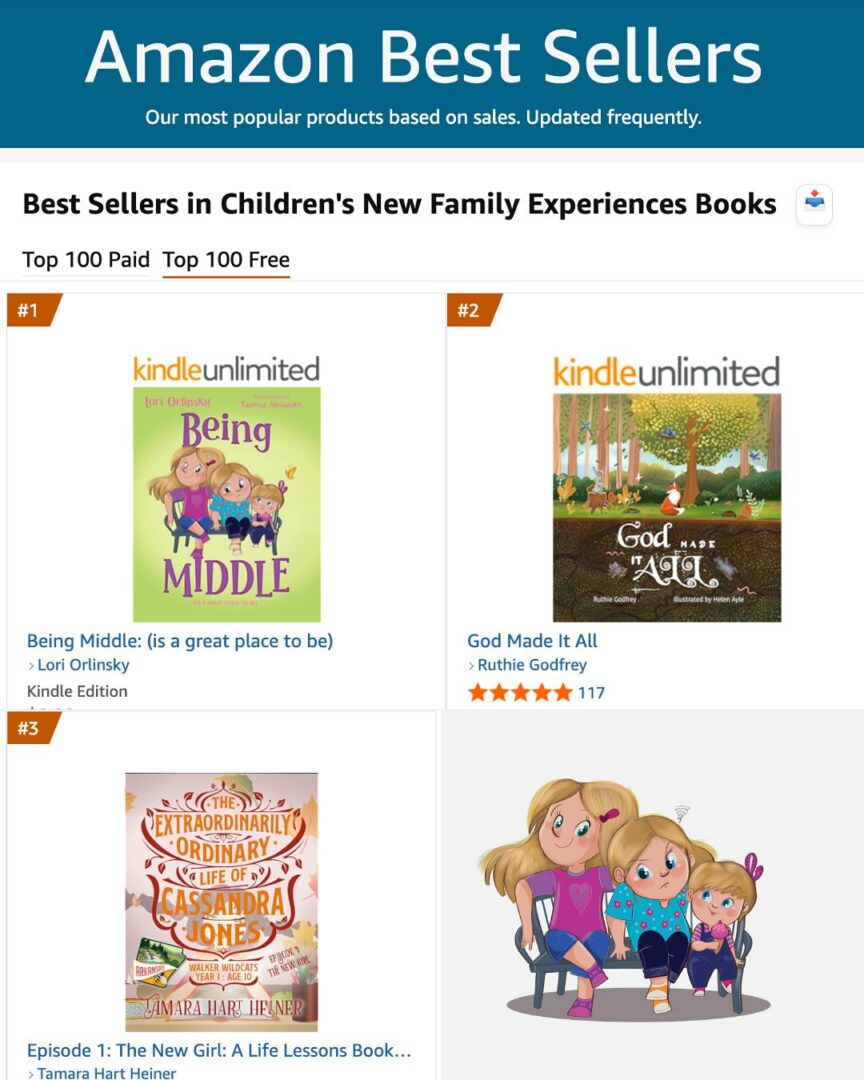Click the share icon beside the heading

pos(814,204)
